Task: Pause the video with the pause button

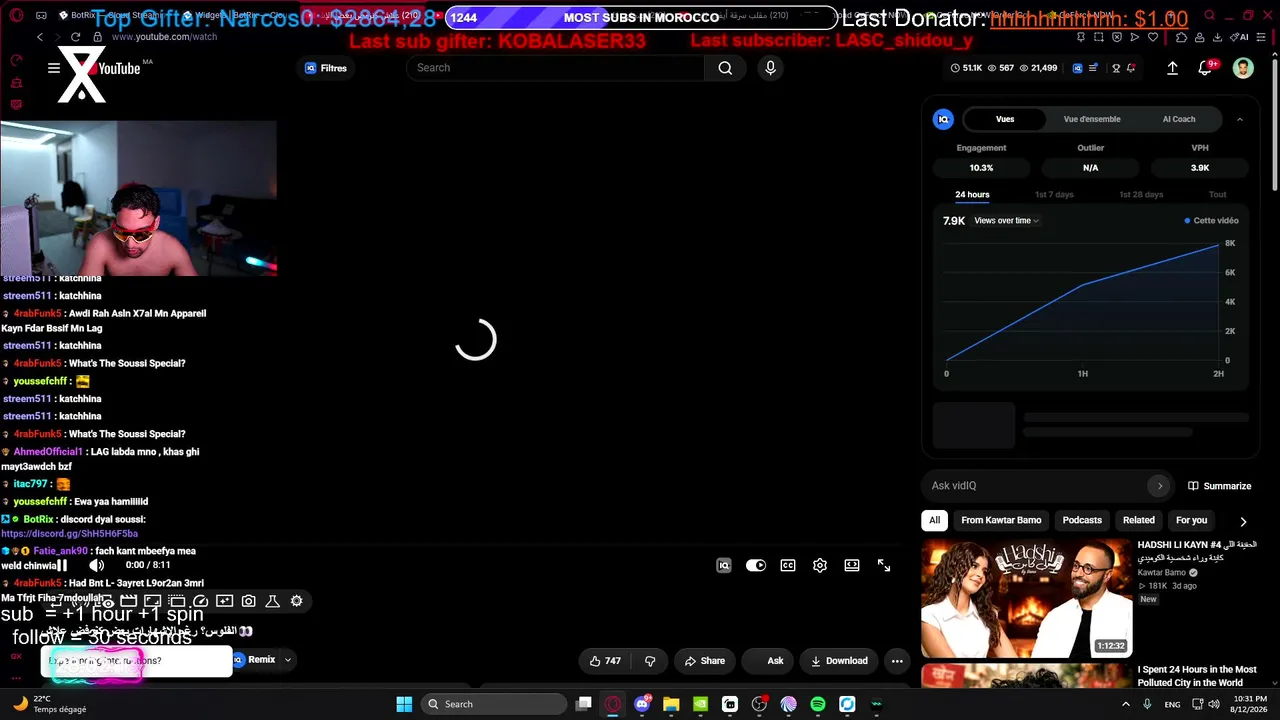Action: tap(62, 566)
